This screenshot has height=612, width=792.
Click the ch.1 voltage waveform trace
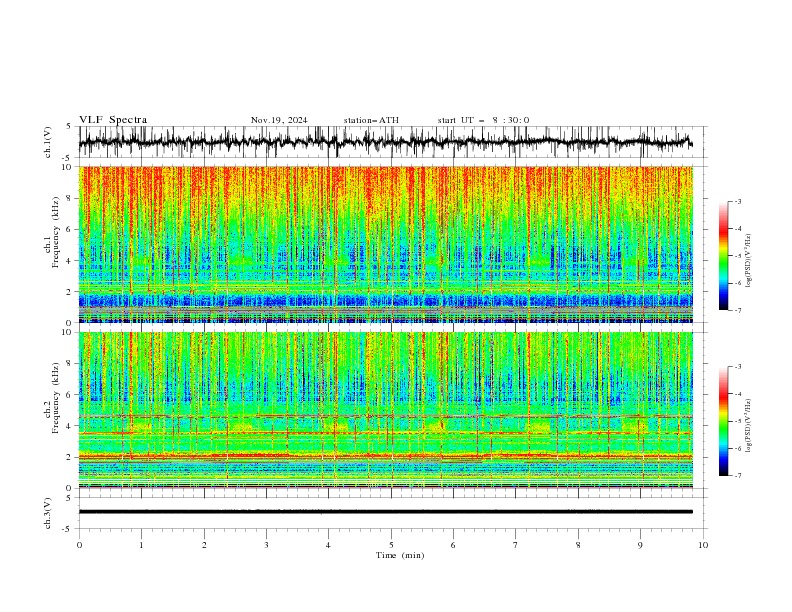click(x=385, y=141)
